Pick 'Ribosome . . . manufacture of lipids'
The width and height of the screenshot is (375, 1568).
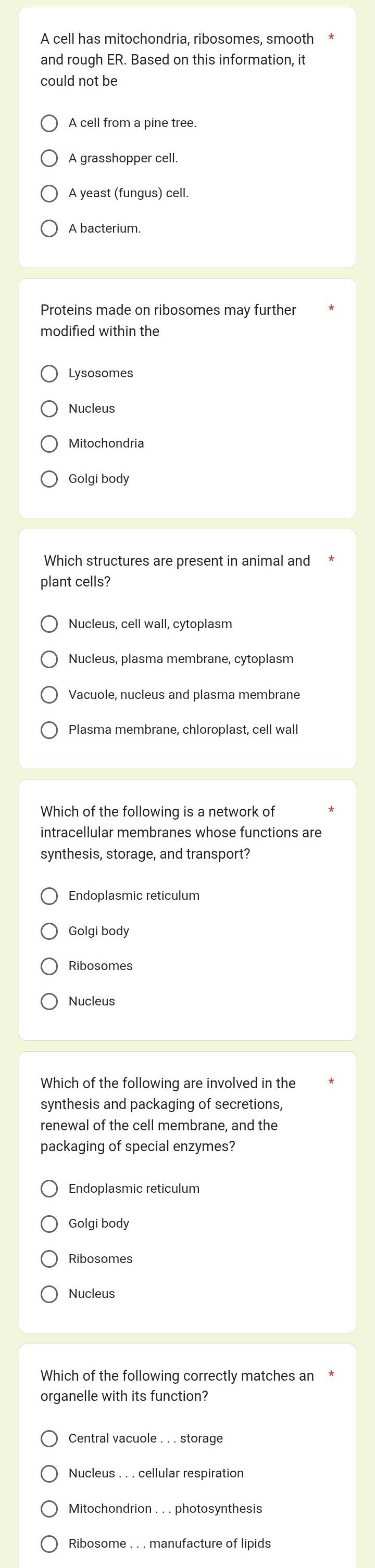click(x=49, y=1544)
